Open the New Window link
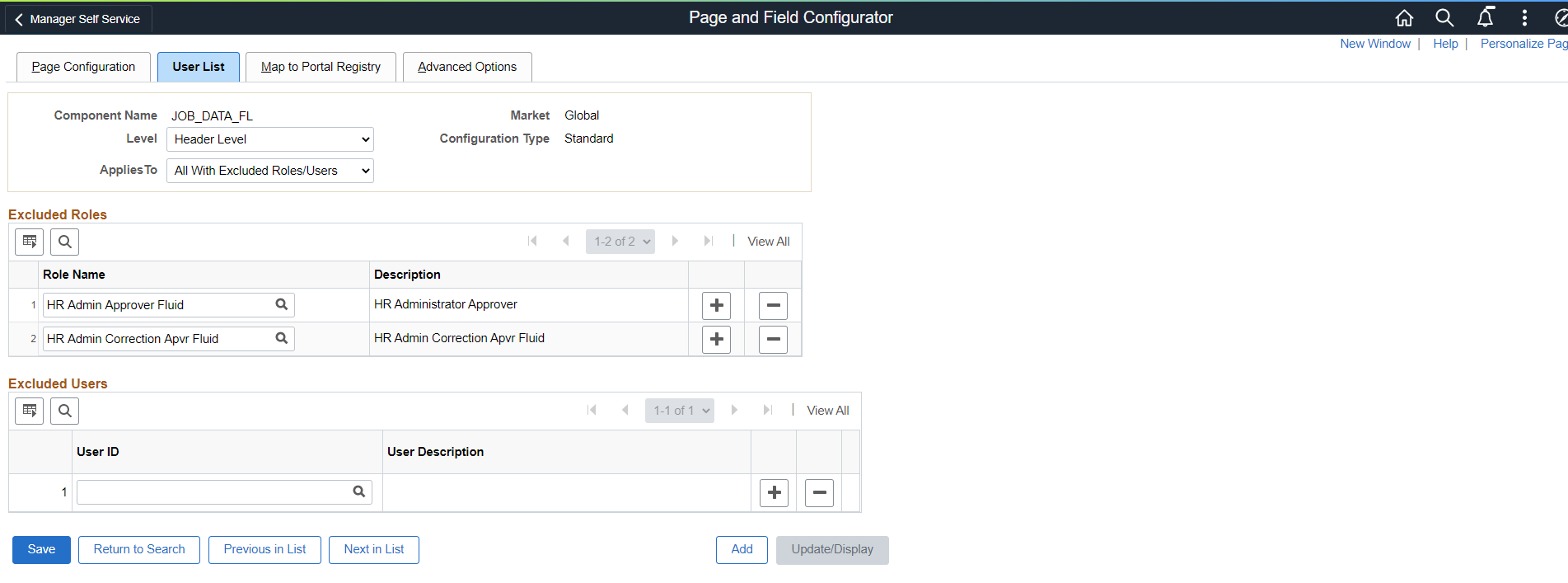The height and width of the screenshot is (583, 1568). tap(1375, 44)
